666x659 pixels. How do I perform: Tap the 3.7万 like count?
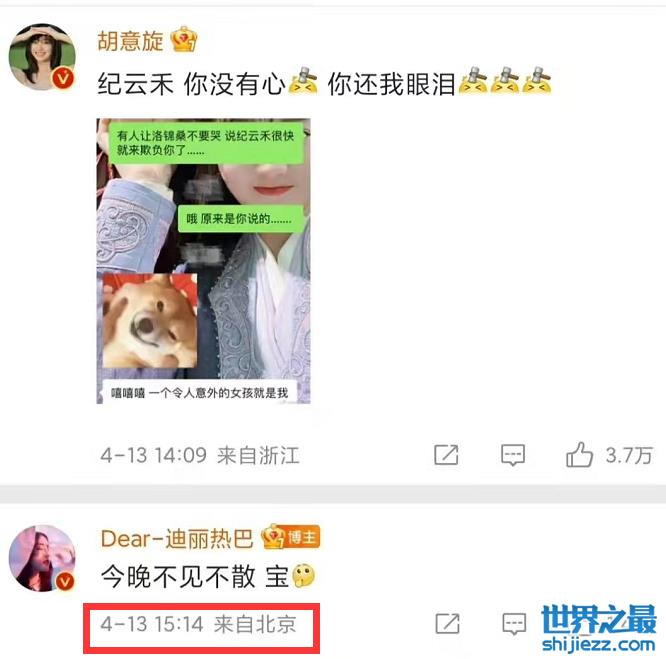629,456
